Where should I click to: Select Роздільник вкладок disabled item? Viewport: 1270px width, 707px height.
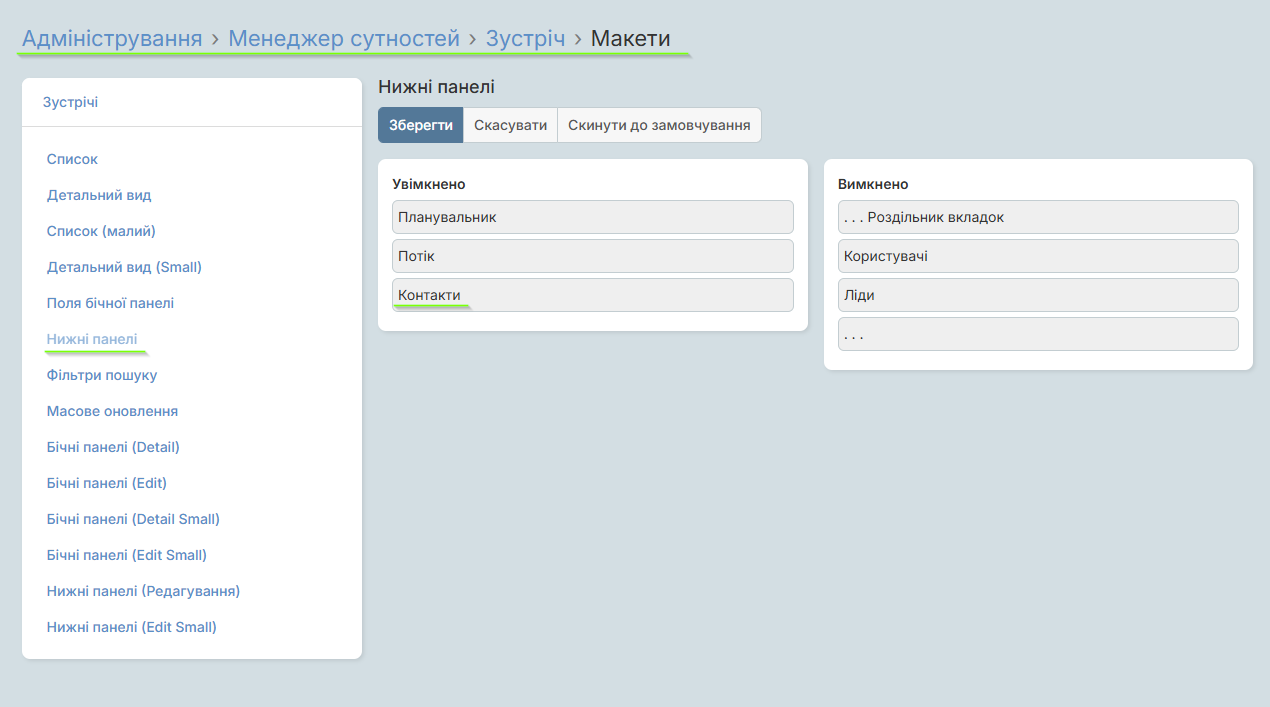[x=1038, y=217]
